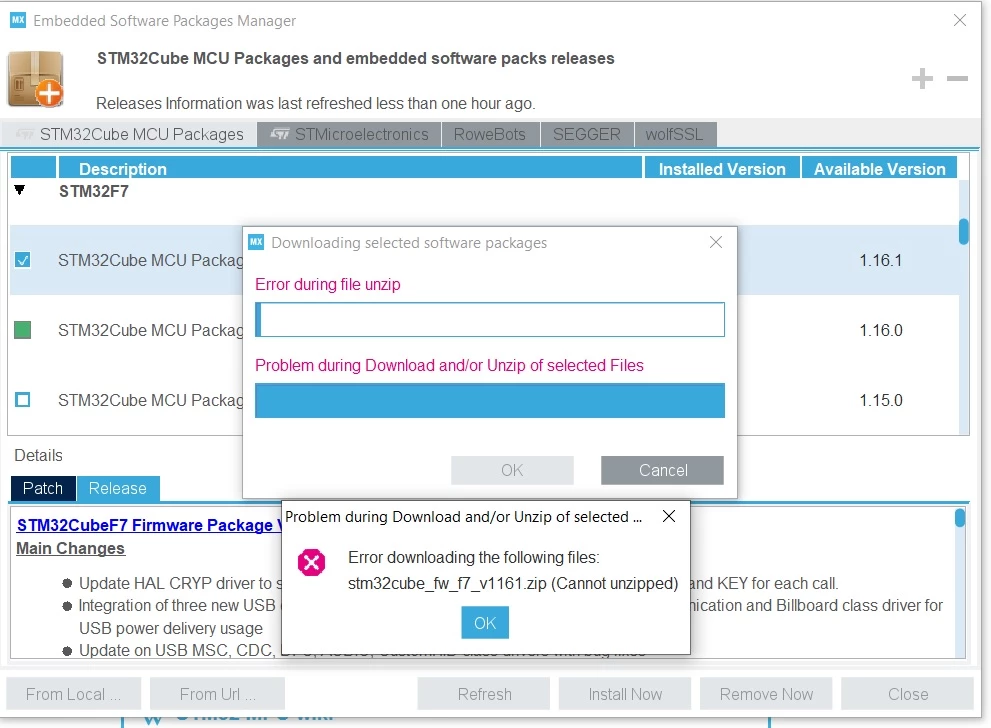This screenshot has height=728, width=991.
Task: Select the Release details tab
Action: click(118, 488)
